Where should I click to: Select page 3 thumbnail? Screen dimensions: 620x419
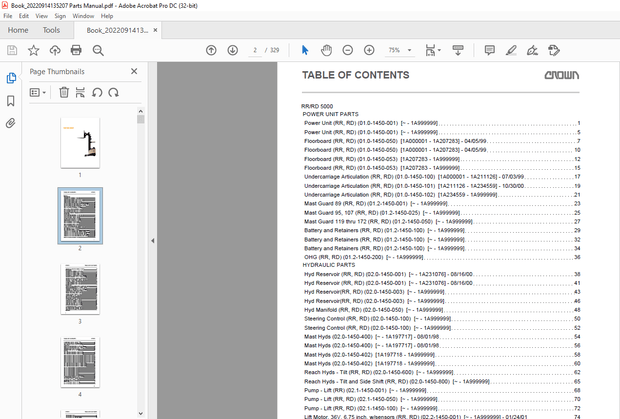coord(80,289)
